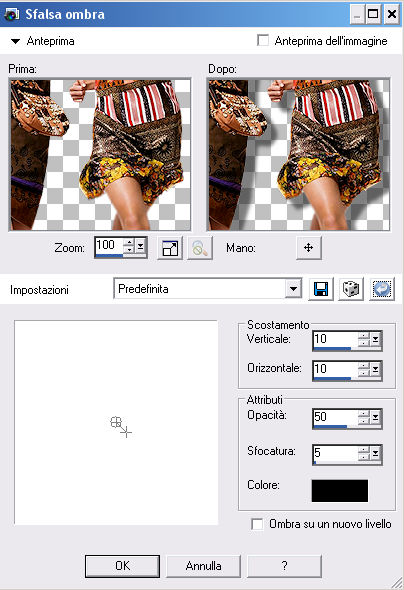
Task: Open the black Colore swatch
Action: pos(340,490)
